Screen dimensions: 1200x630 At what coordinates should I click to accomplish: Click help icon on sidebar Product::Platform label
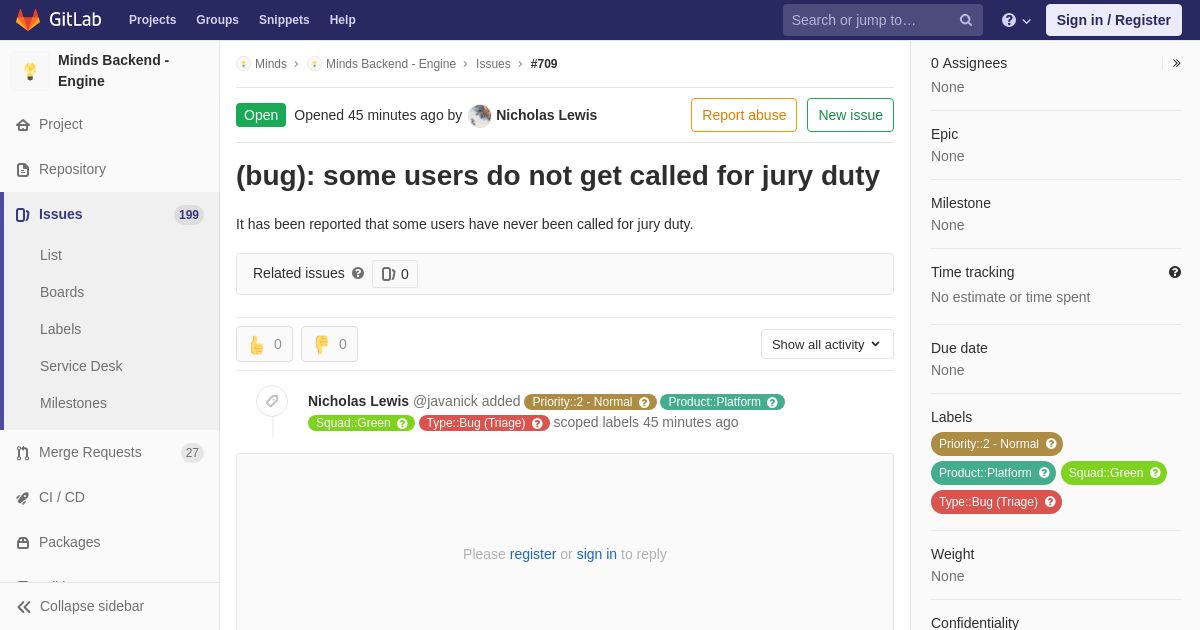point(1044,473)
